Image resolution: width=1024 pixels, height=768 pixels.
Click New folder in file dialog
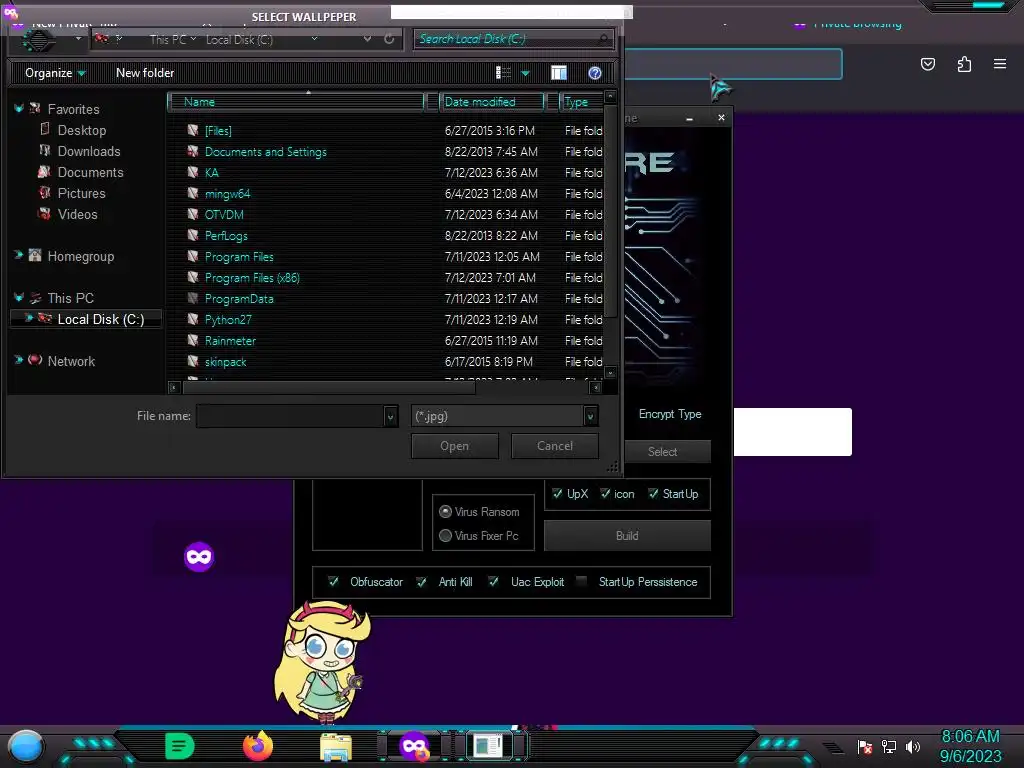coord(145,73)
